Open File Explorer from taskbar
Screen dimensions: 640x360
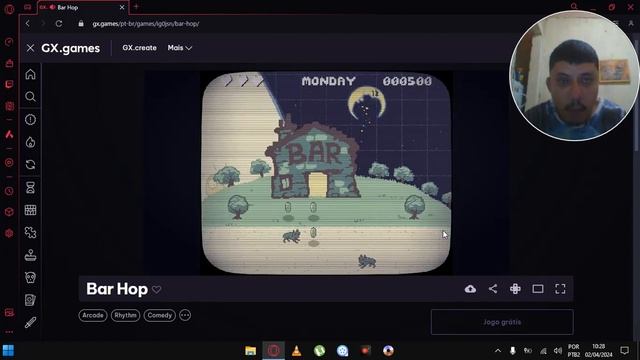(x=250, y=350)
